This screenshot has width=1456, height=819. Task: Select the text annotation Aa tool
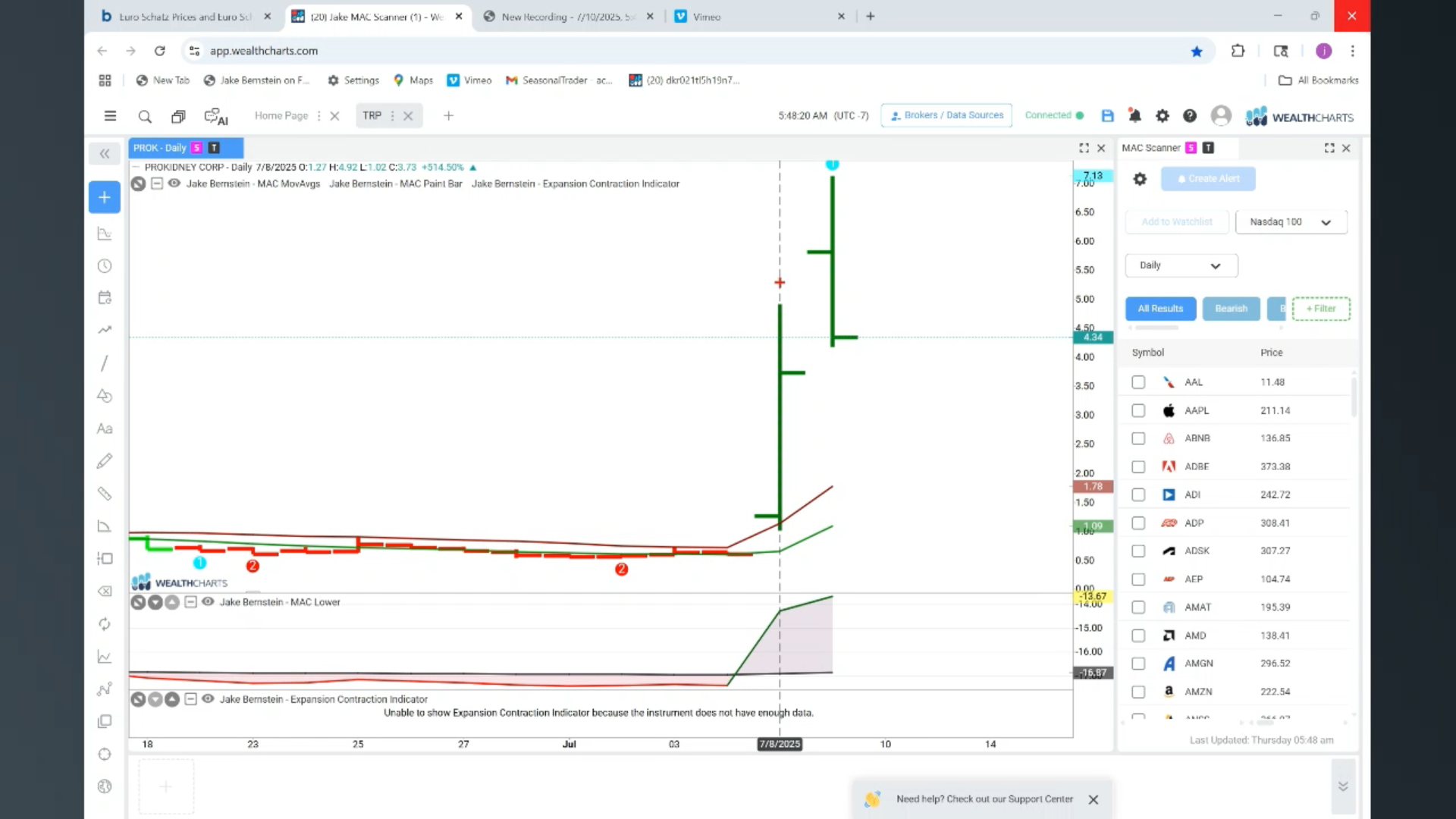click(x=105, y=428)
